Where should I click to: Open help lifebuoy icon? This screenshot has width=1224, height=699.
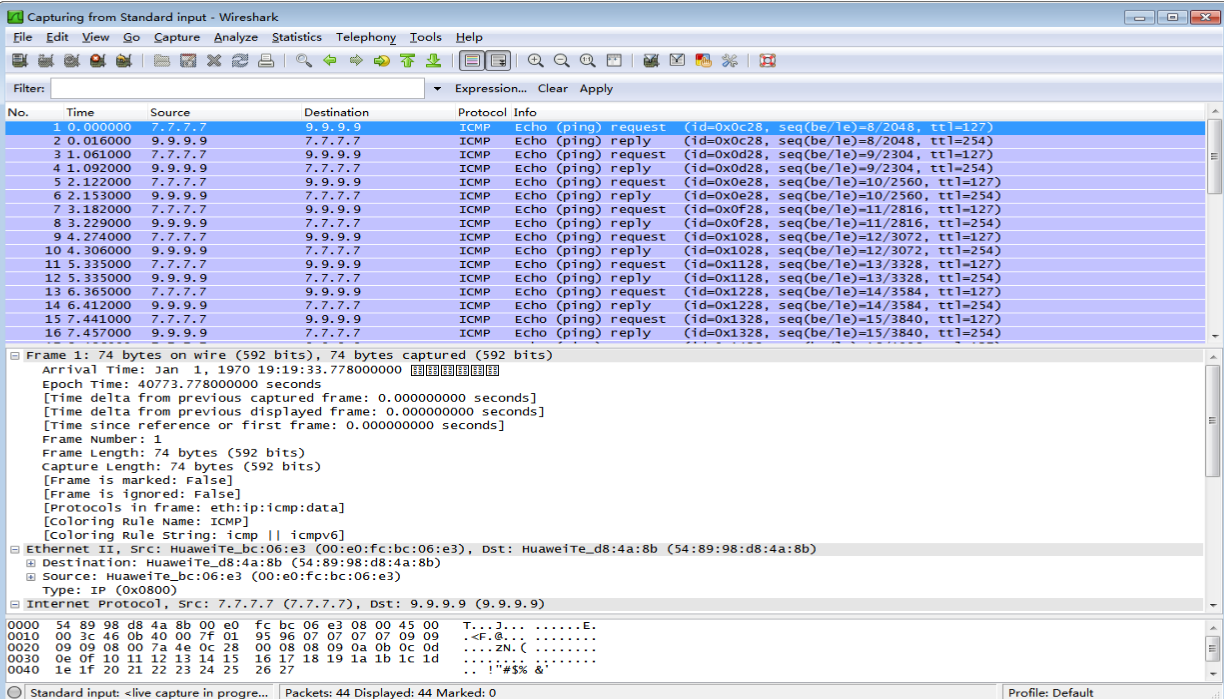(768, 61)
